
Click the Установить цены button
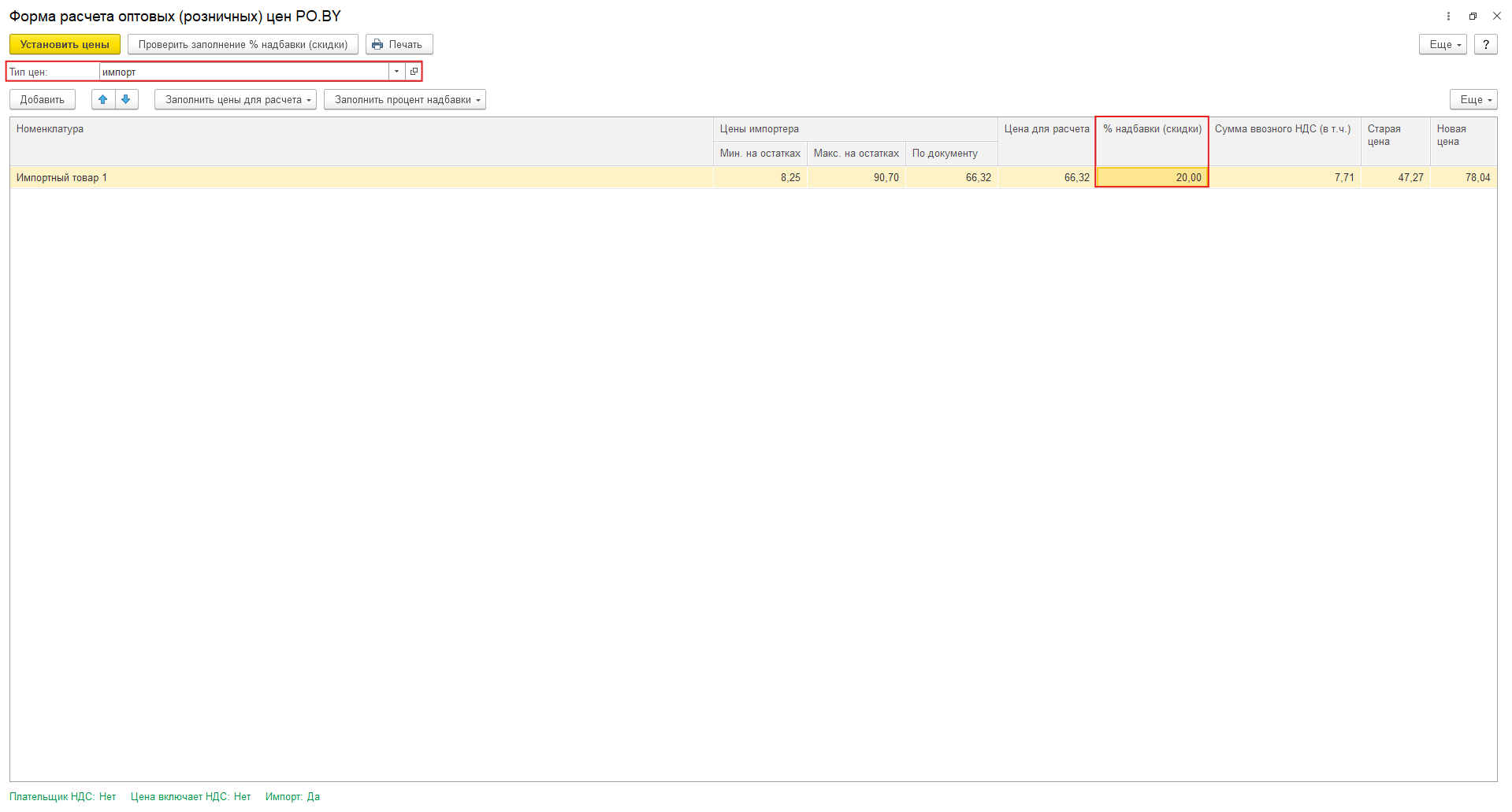click(65, 45)
